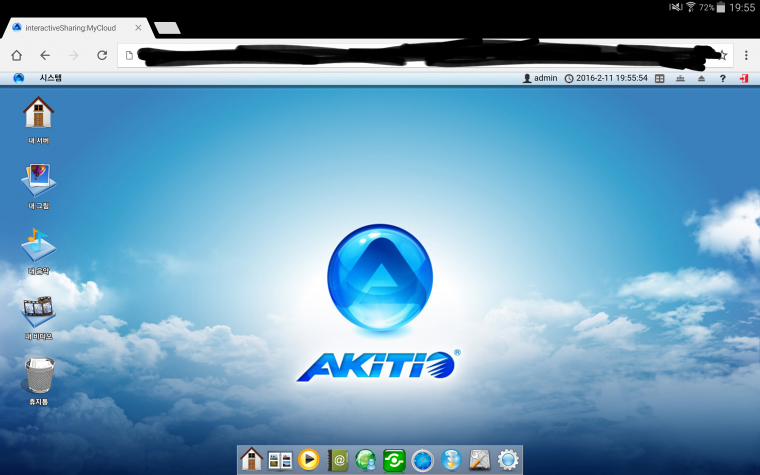Open the gear preferences dock icon
Screen dimensions: 760x475
[508, 459]
